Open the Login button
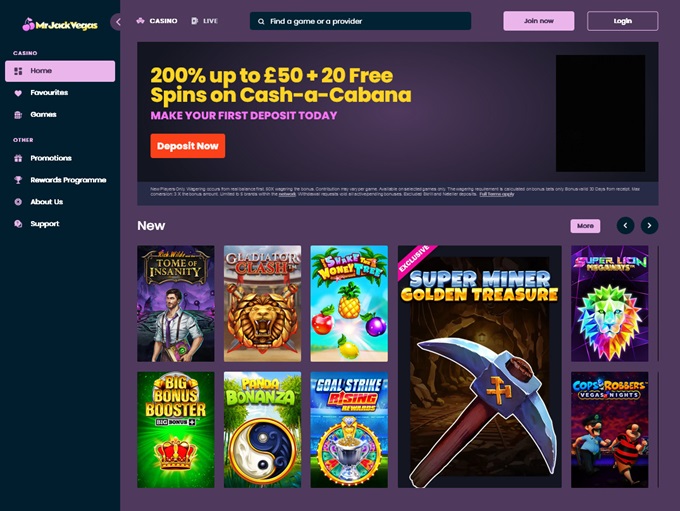Screen dimensions: 680x511 click(x=622, y=21)
